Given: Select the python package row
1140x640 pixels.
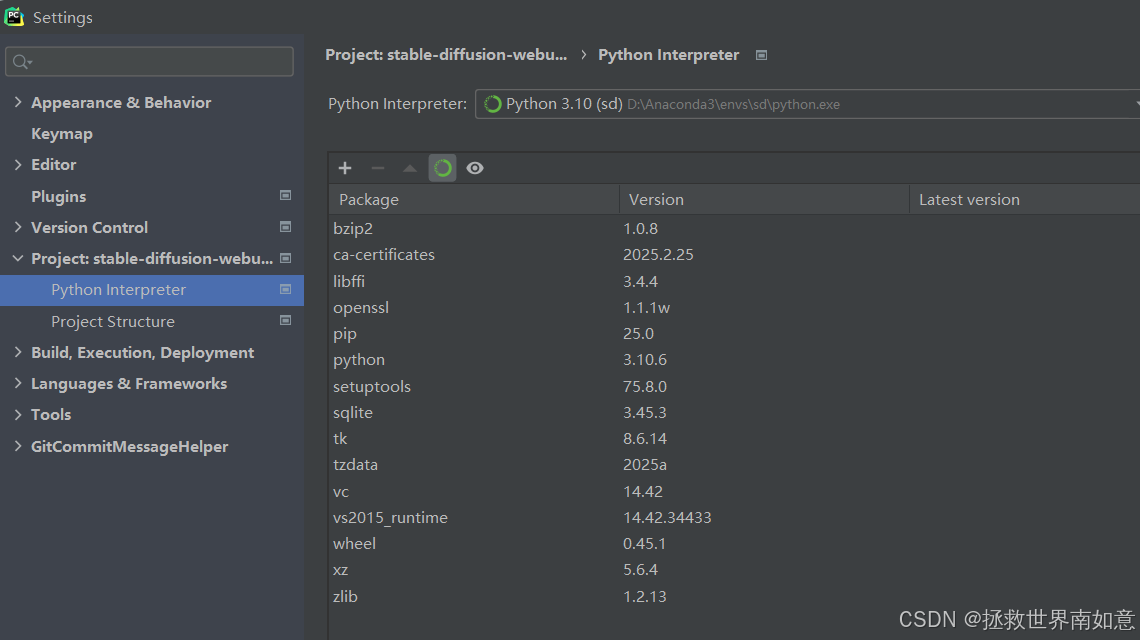Looking at the screenshot, I should coord(734,360).
